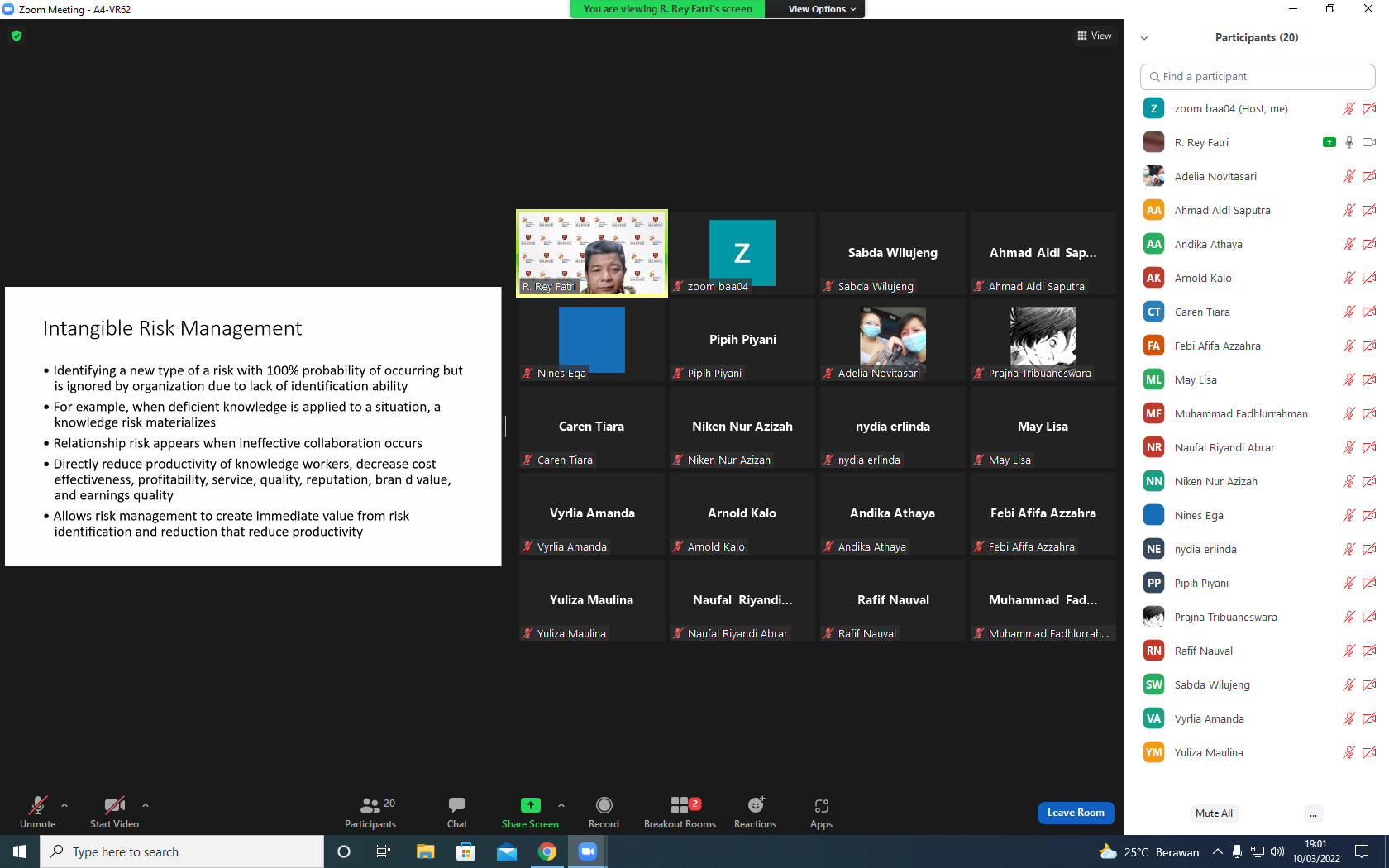Click the Mute All button
The image size is (1389, 868).
[1214, 813]
